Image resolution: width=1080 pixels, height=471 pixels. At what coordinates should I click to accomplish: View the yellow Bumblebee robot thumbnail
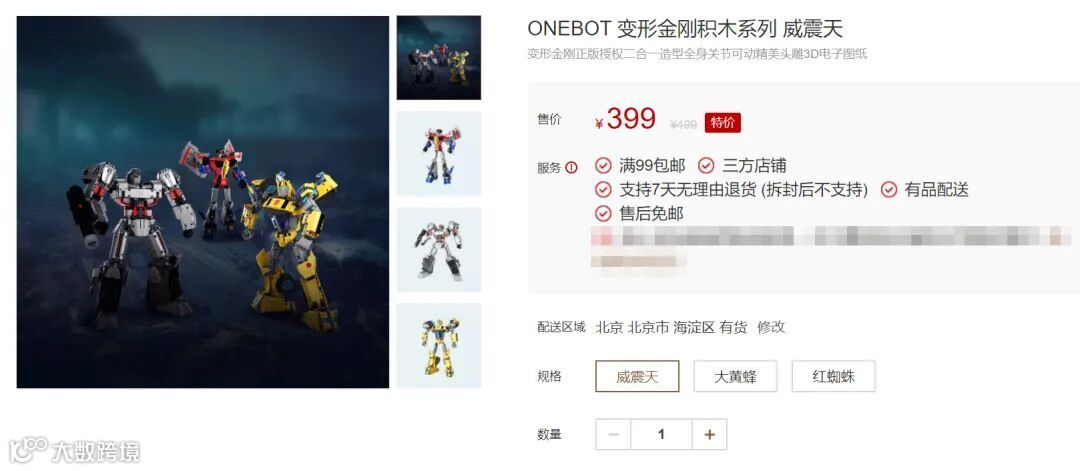[439, 346]
